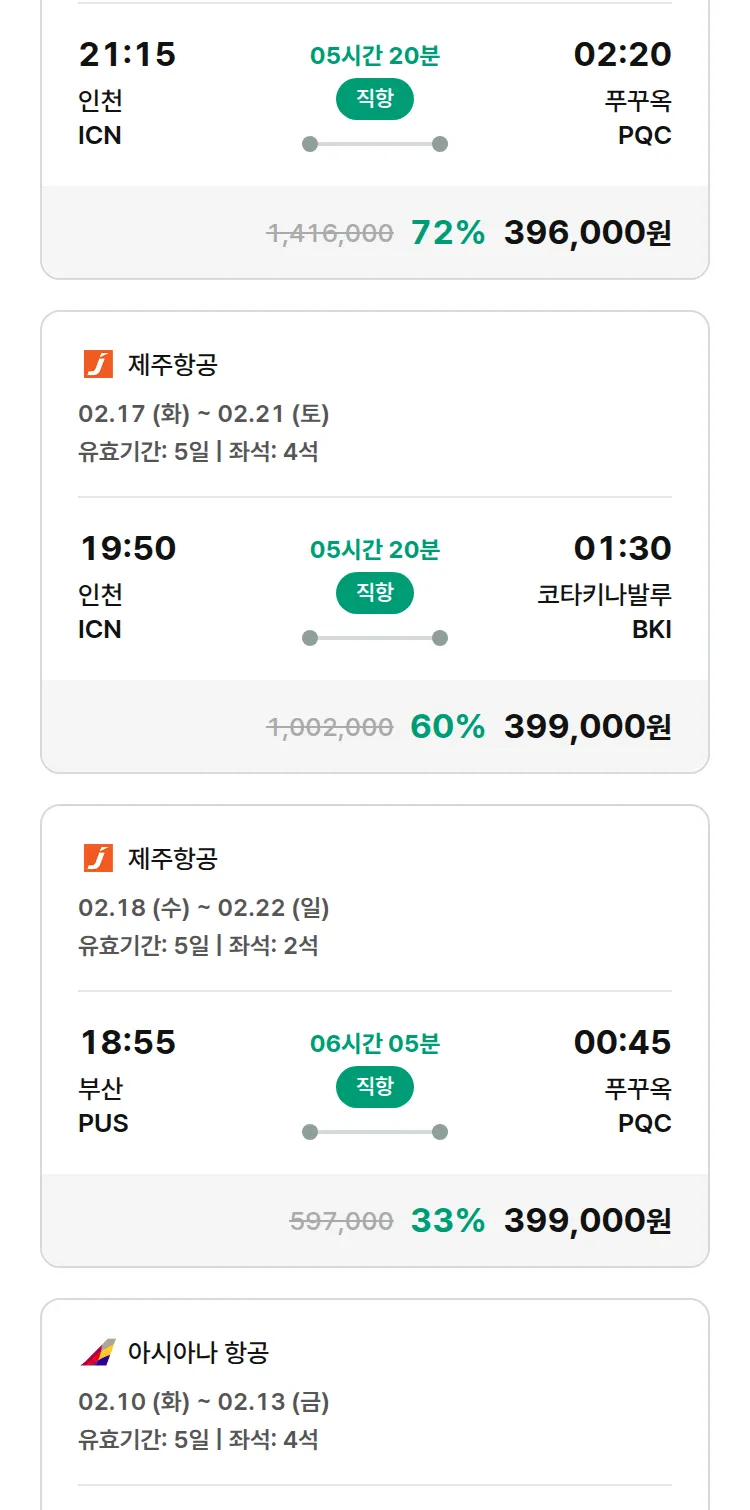The width and height of the screenshot is (750, 1510).
Task: Select the 33% discount 399,000원 price
Action: point(587,1220)
